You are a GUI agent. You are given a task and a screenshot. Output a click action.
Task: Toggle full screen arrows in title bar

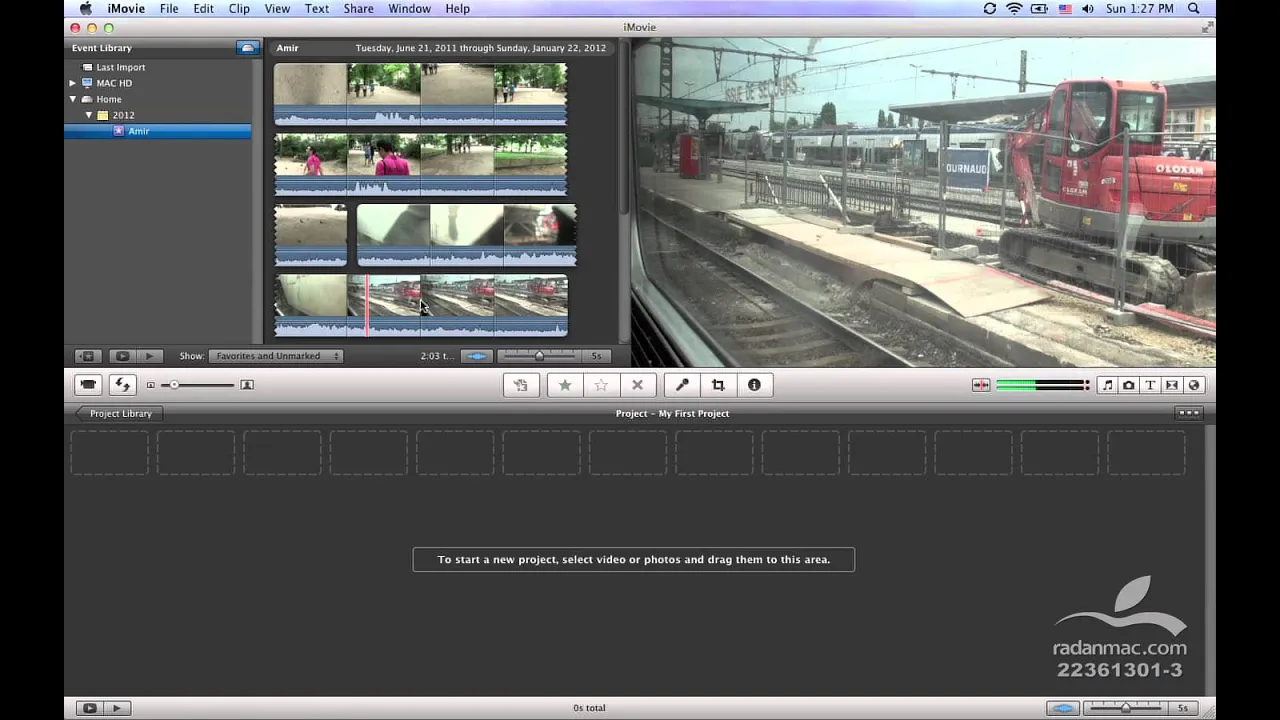point(1206,28)
